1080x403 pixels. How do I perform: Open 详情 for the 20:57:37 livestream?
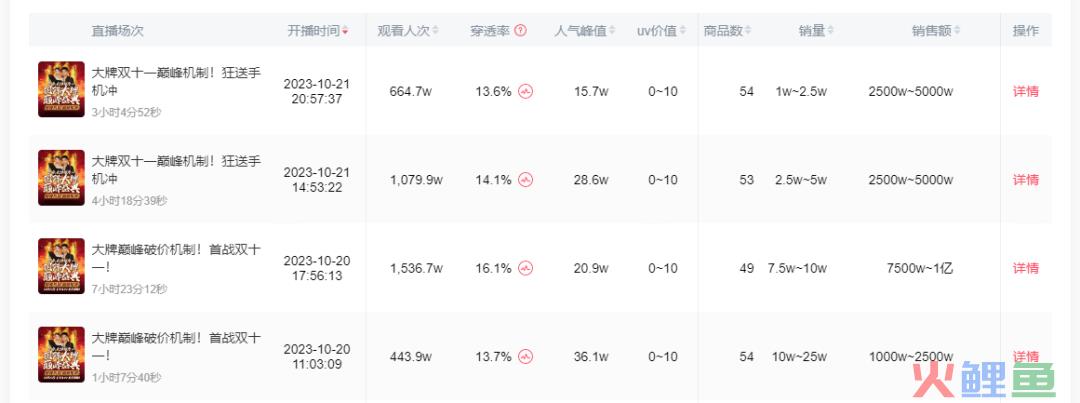click(1026, 92)
